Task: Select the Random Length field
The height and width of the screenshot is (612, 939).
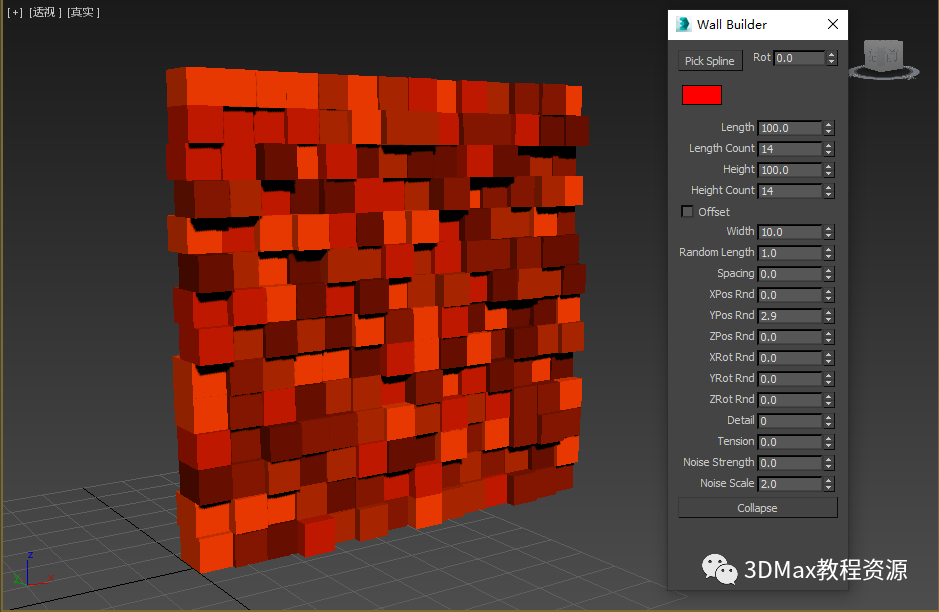Action: [790, 253]
